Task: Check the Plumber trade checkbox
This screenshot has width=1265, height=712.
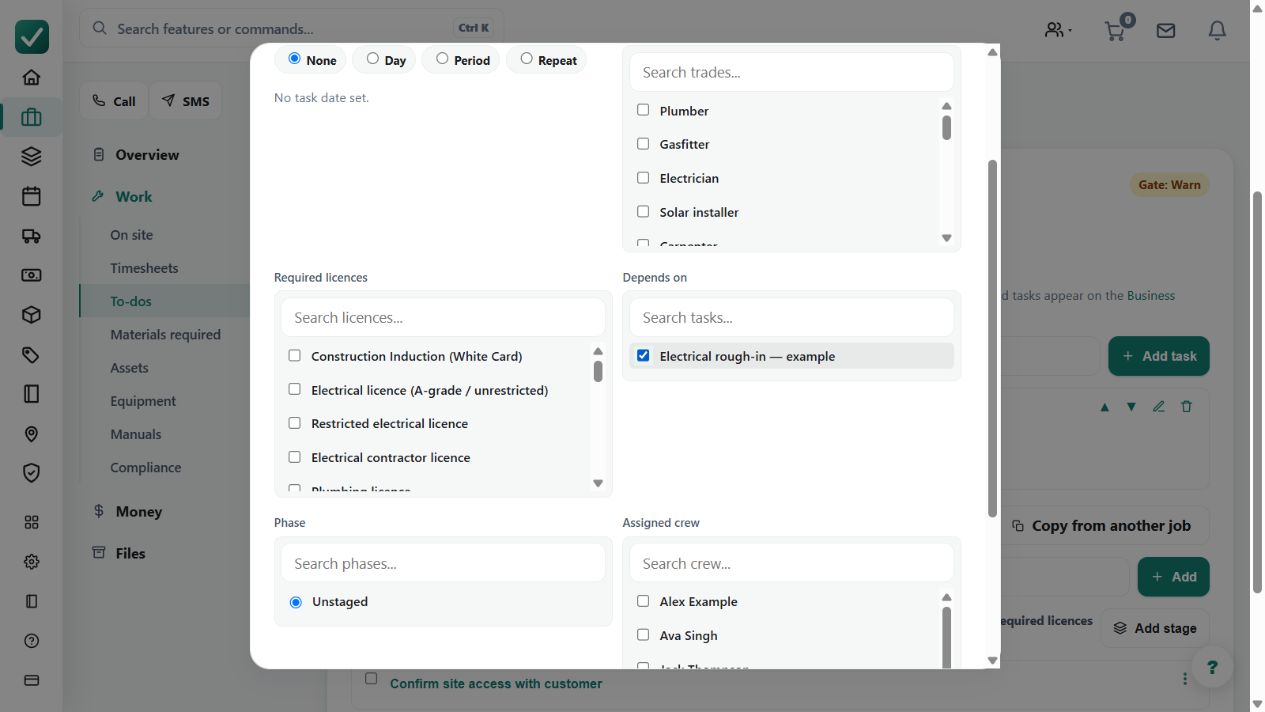Action: (643, 110)
